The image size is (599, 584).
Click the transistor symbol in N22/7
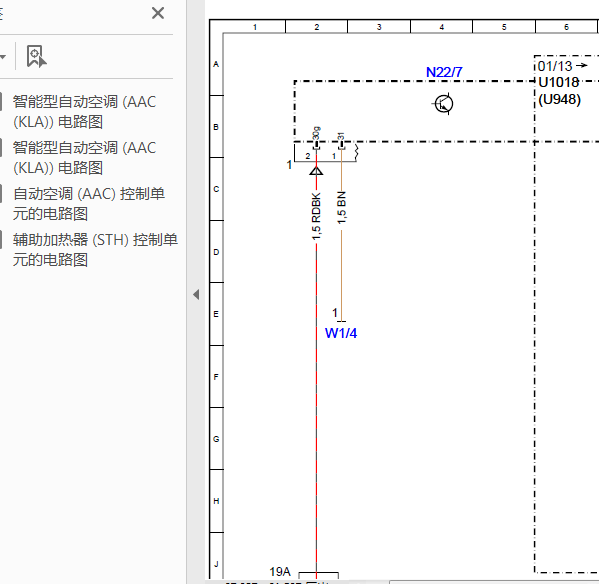444,104
